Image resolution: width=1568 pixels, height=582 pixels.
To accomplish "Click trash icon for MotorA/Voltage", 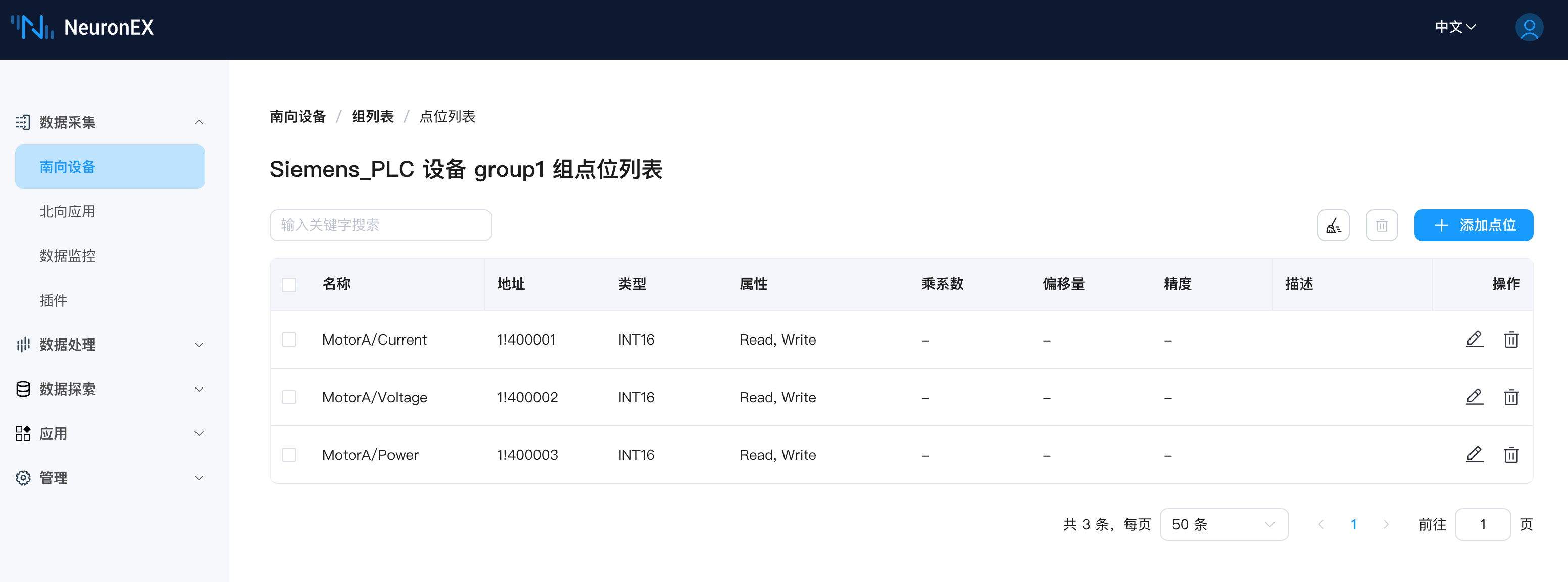I will click(1510, 397).
